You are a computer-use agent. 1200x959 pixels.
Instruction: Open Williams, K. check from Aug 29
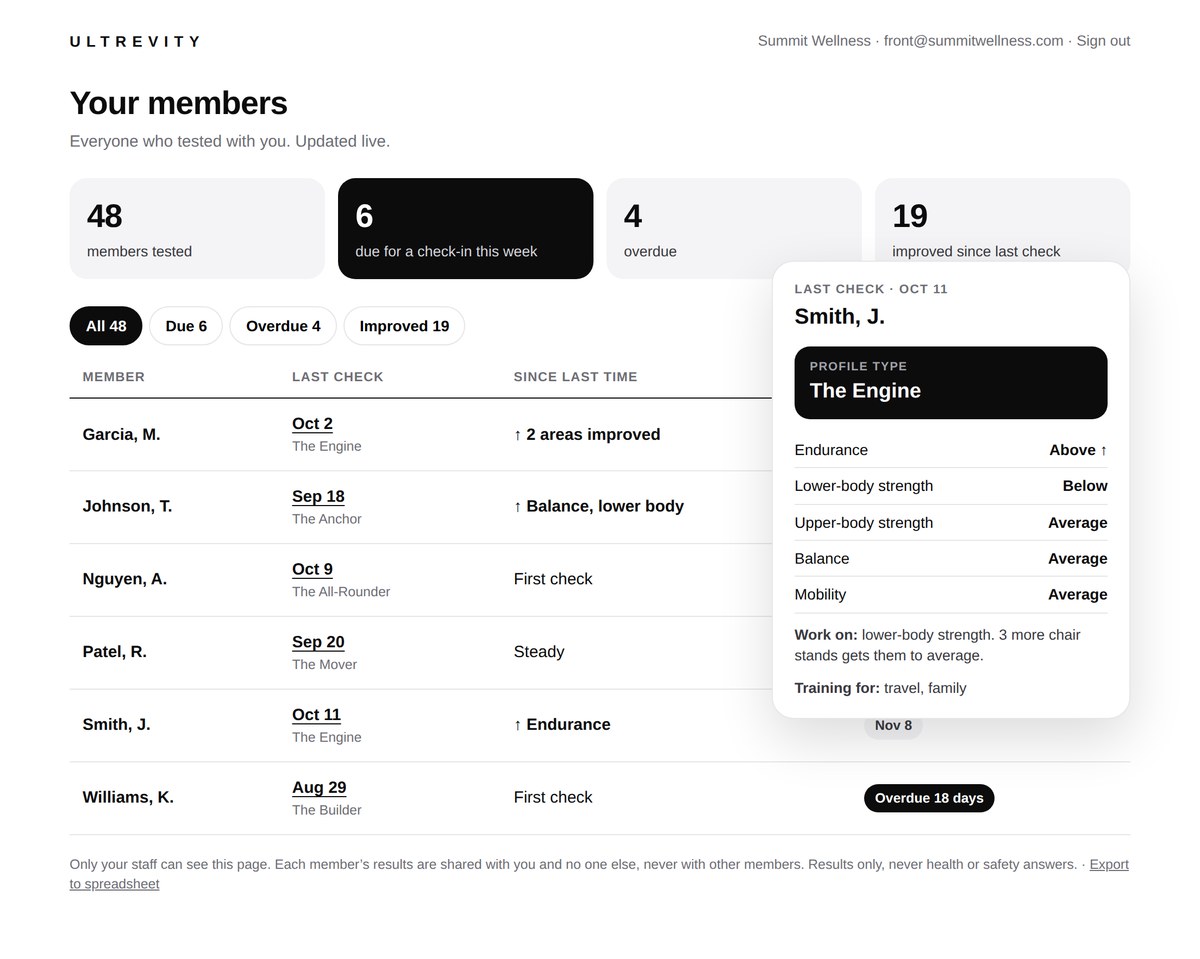319,788
